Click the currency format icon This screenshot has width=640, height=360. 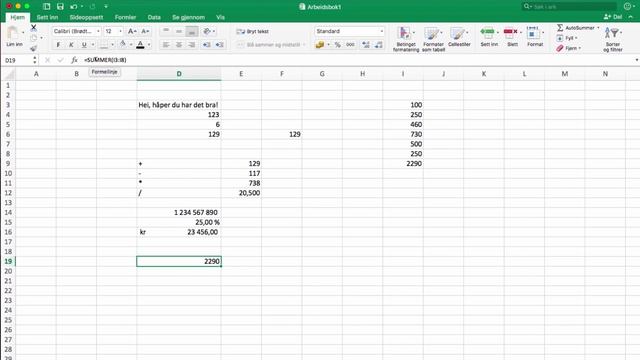320,45
